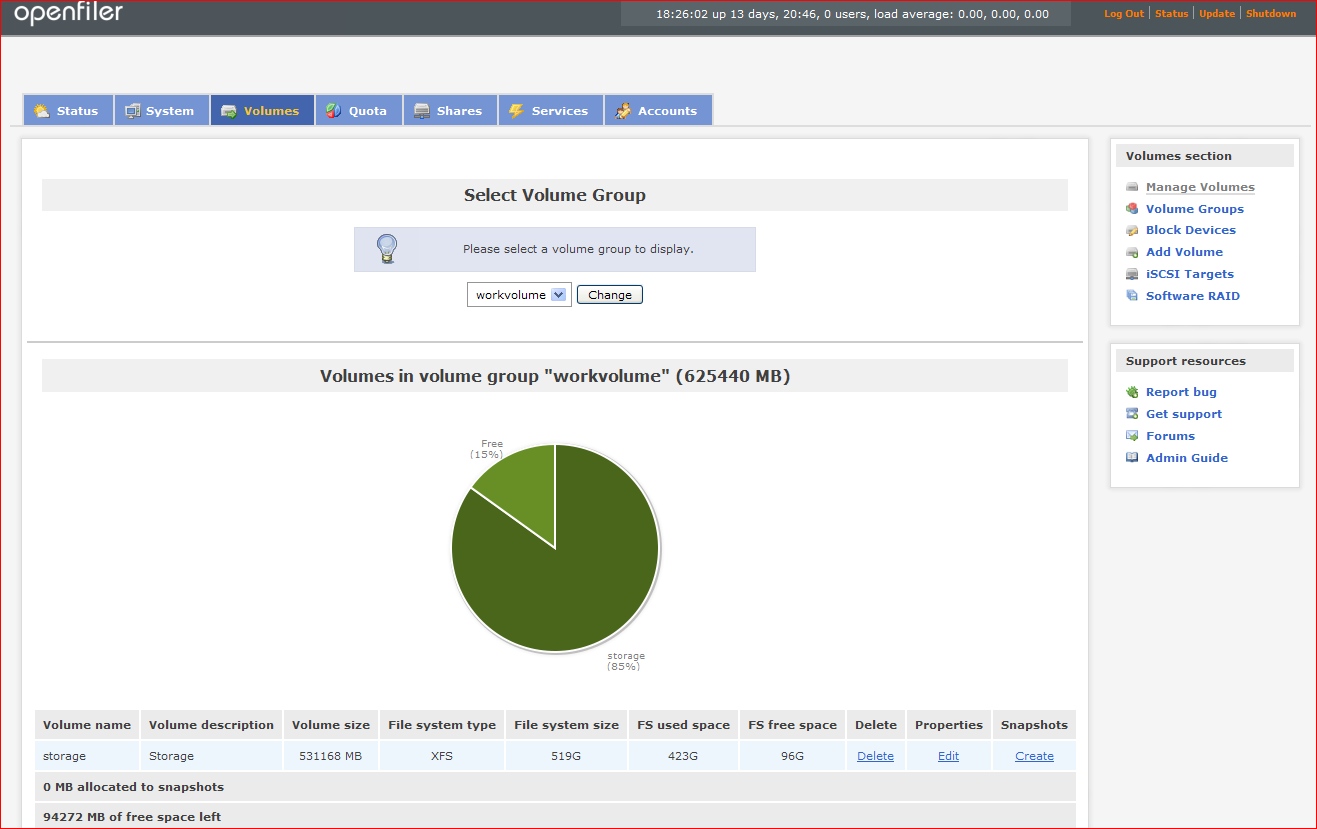Click the iSCSI Targets sidebar icon
The height and width of the screenshot is (829, 1317).
pos(1132,274)
